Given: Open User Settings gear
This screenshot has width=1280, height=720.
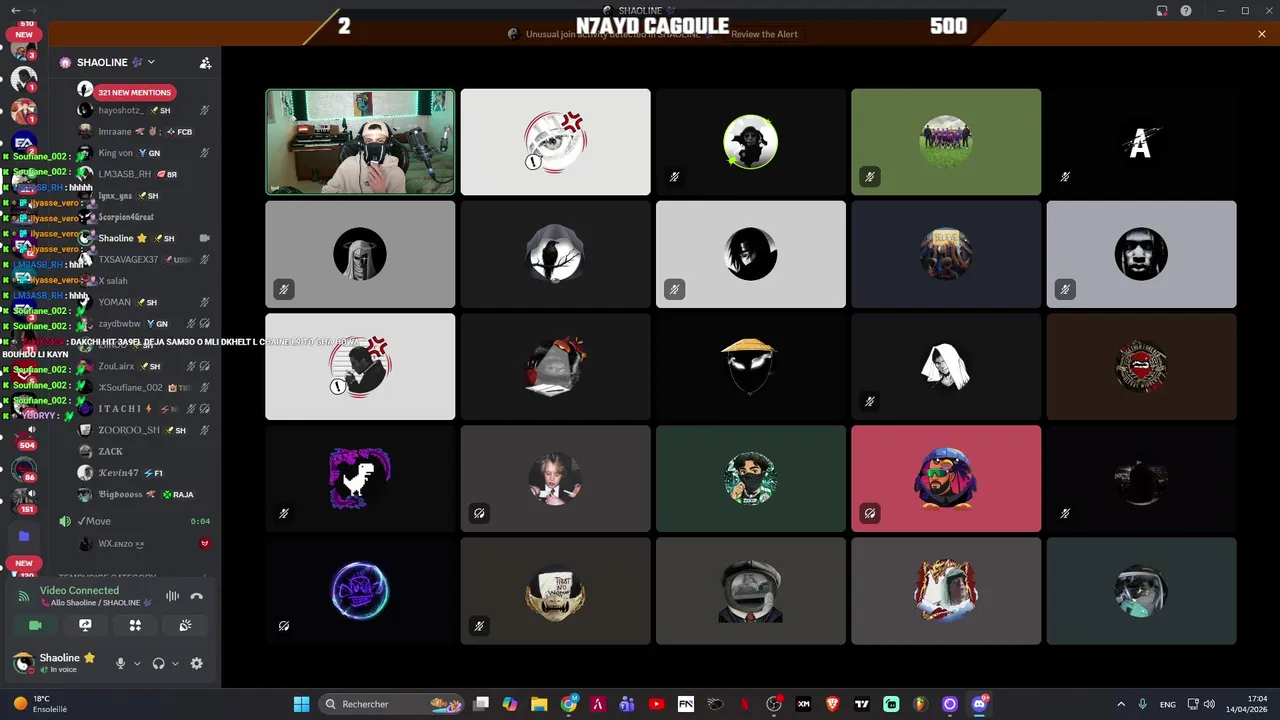Looking at the screenshot, I should pos(197,663).
